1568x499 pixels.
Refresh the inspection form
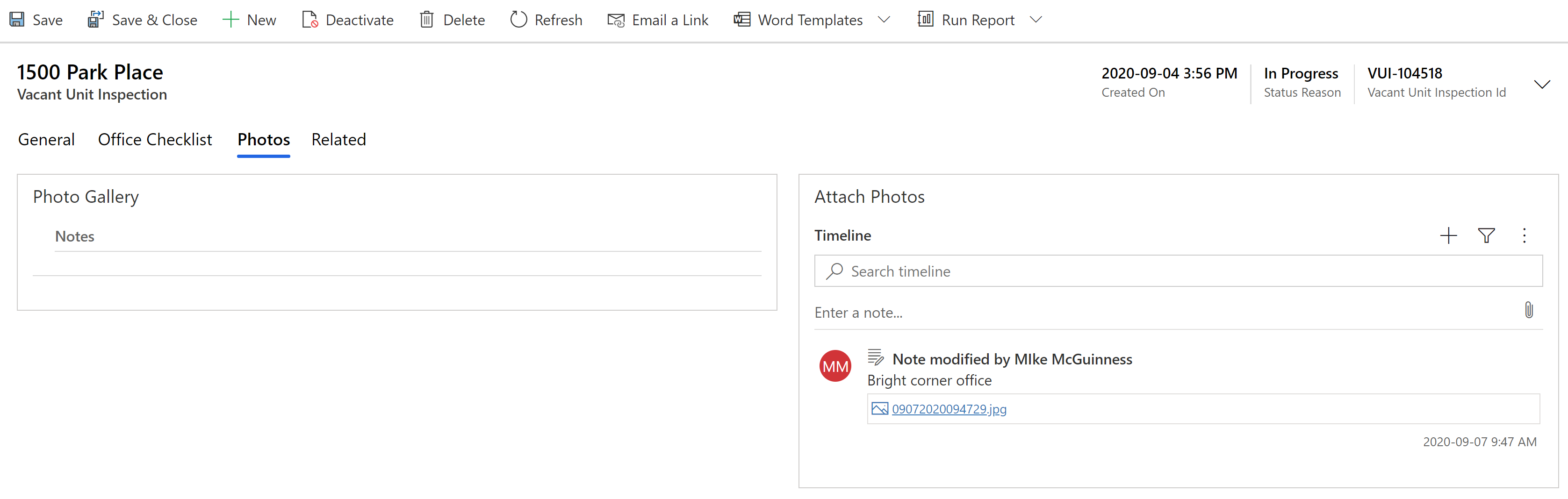coord(546,20)
